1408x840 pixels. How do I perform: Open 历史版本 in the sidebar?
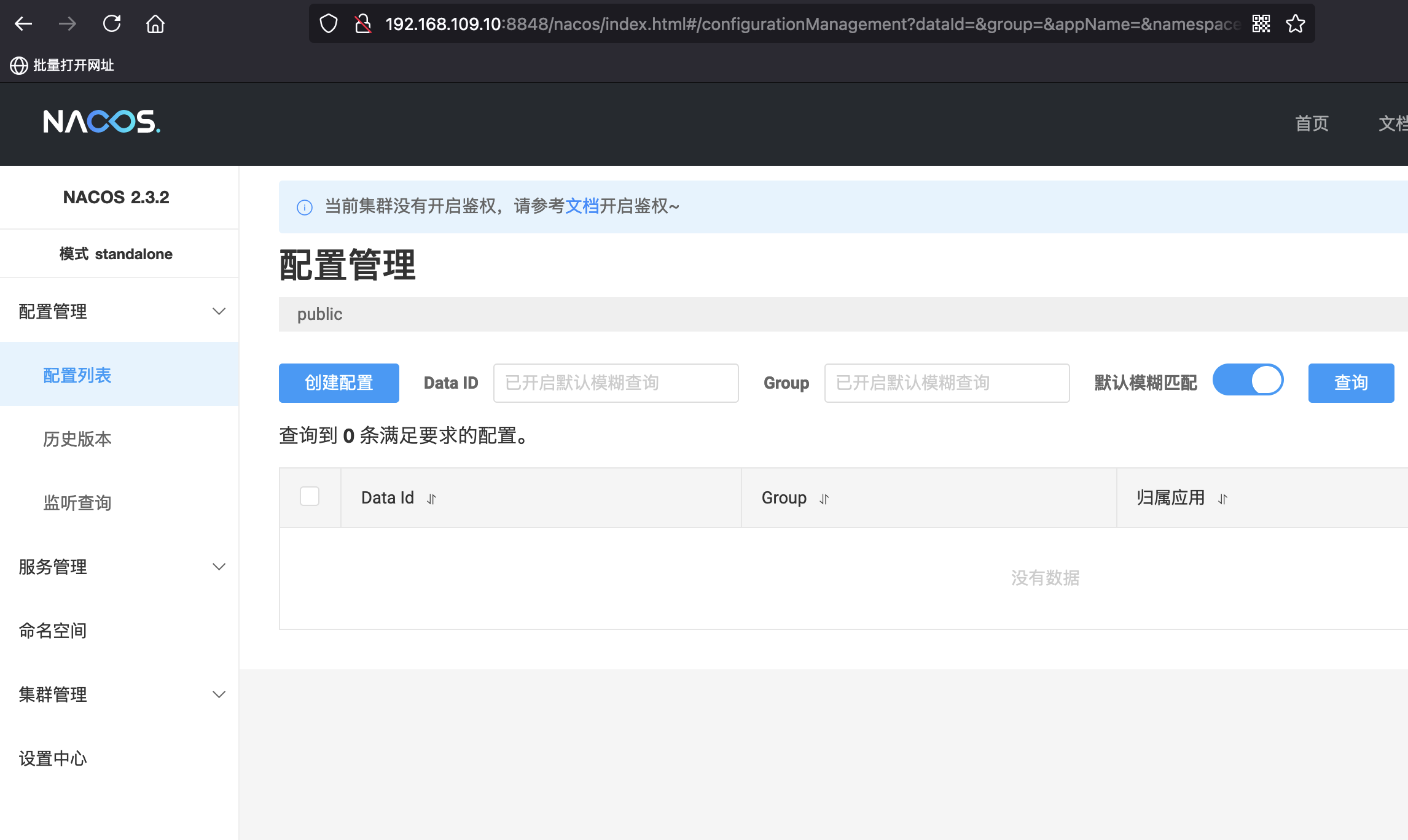pos(77,439)
